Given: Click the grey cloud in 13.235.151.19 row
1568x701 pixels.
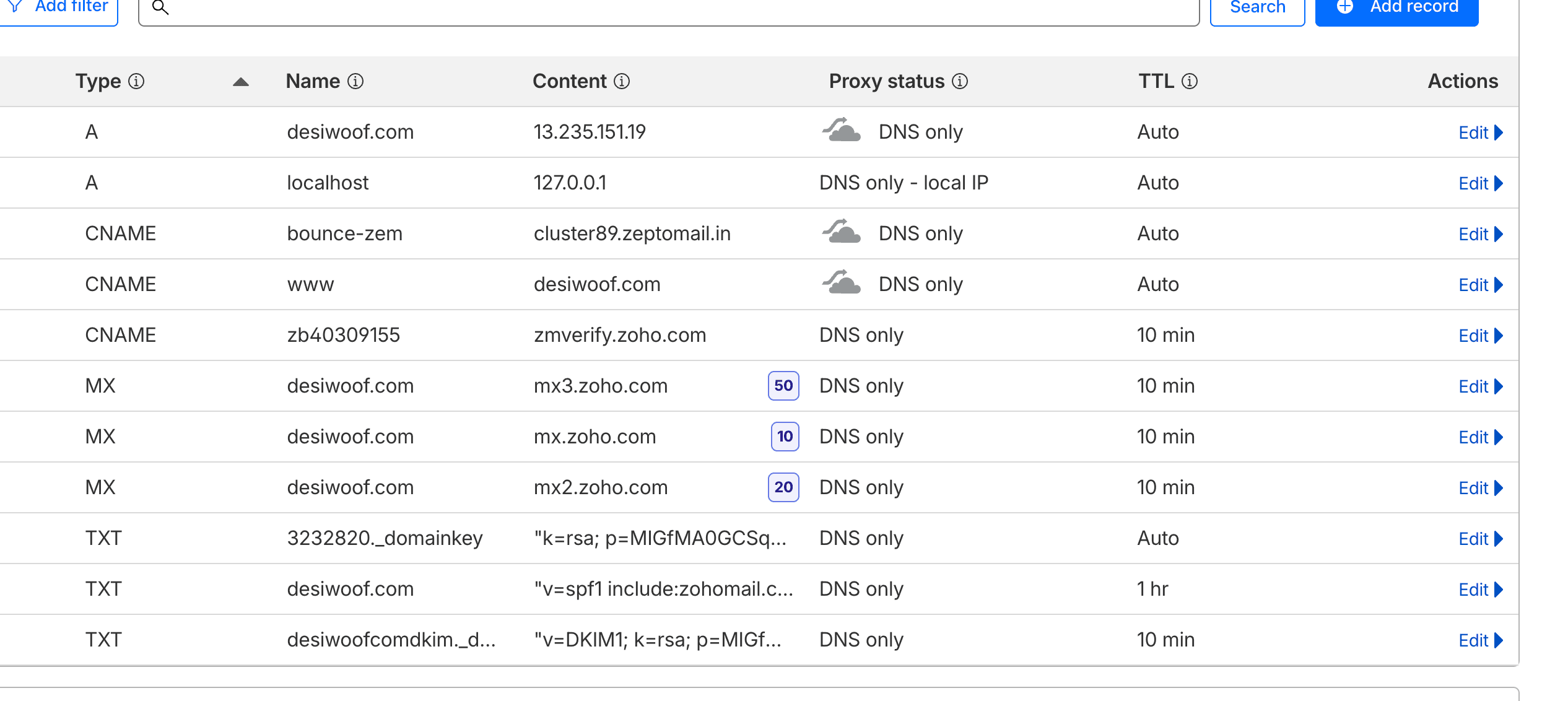Looking at the screenshot, I should pos(842,131).
